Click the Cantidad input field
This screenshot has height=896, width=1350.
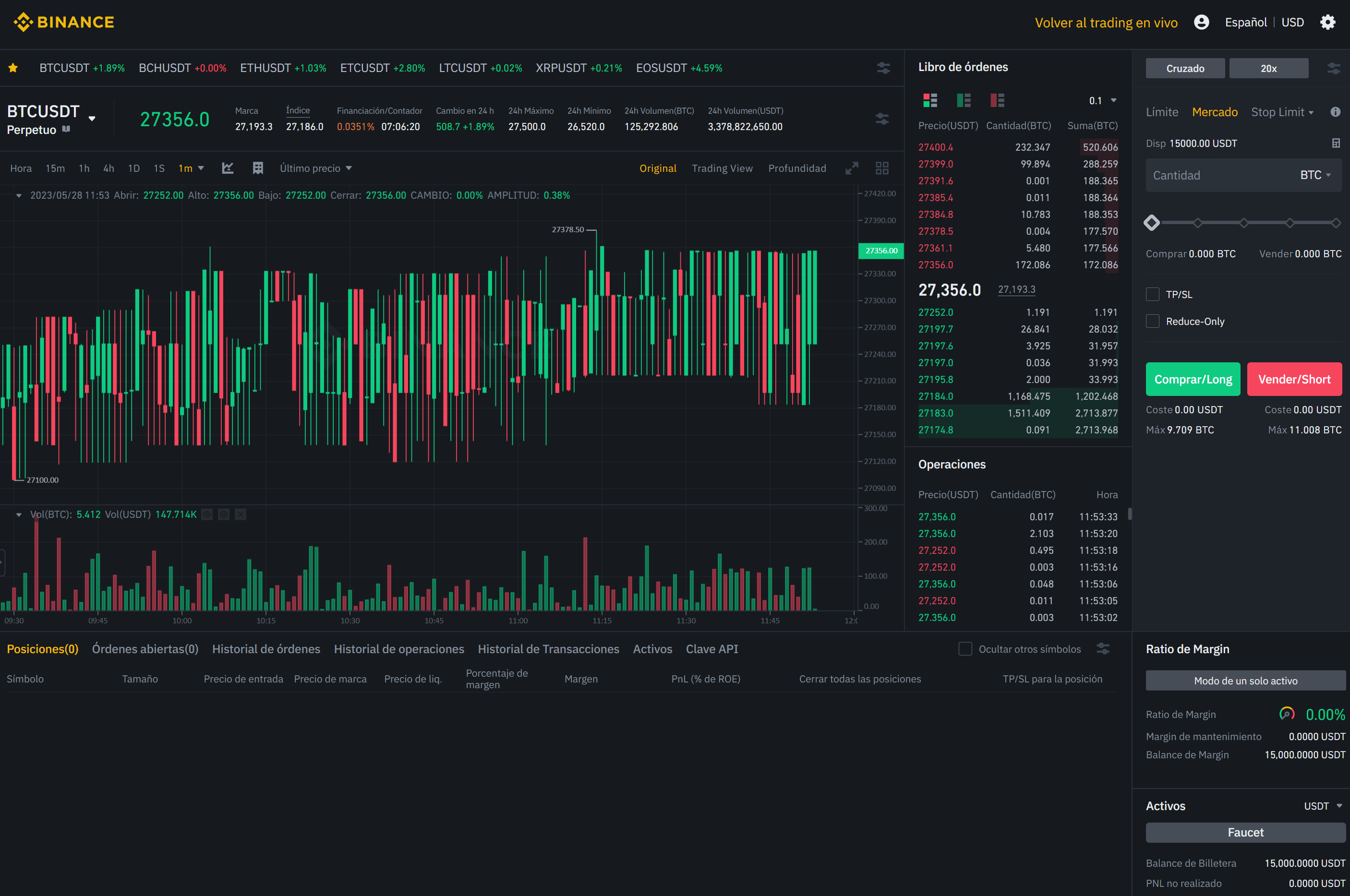1243,176
